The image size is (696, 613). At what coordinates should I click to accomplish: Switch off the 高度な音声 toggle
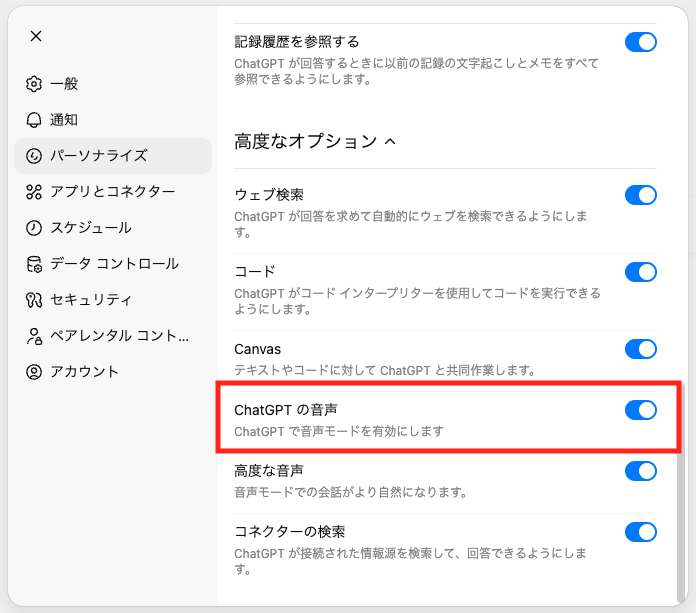[640, 471]
